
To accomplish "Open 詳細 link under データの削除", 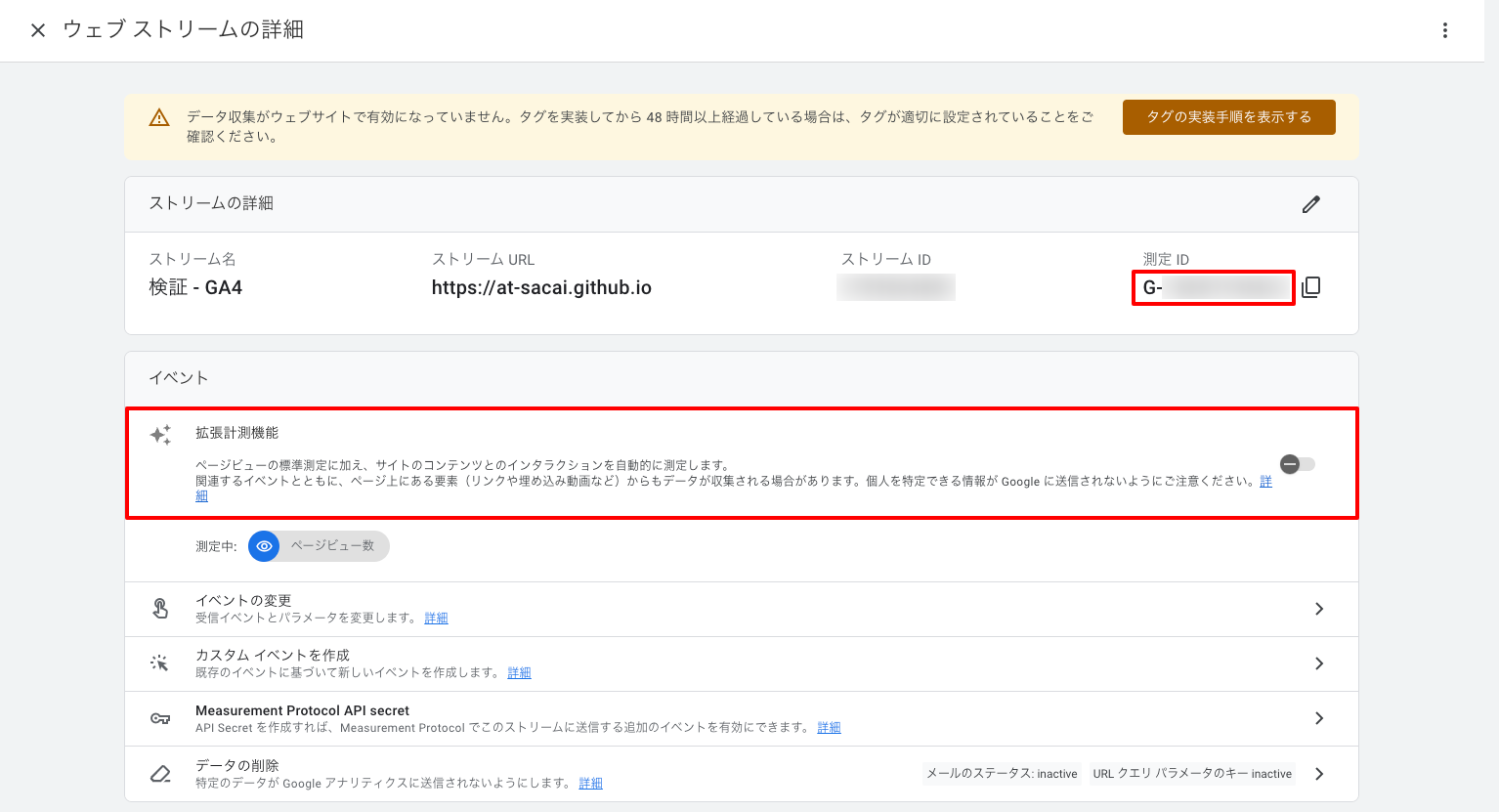I will (590, 784).
